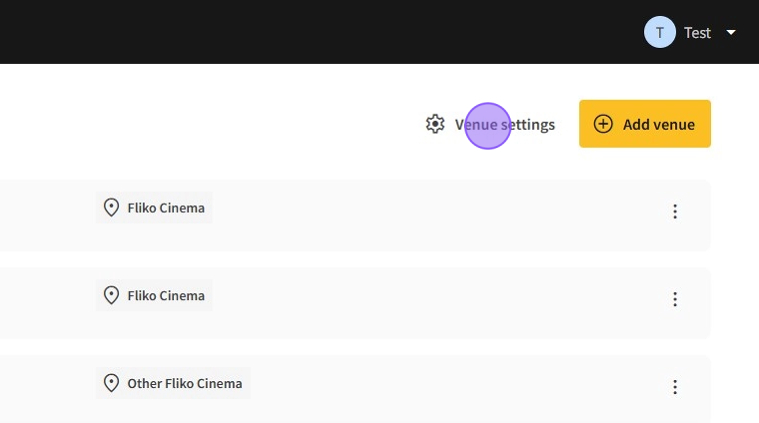
Task: Click the "Test" username in the header
Action: pos(697,32)
